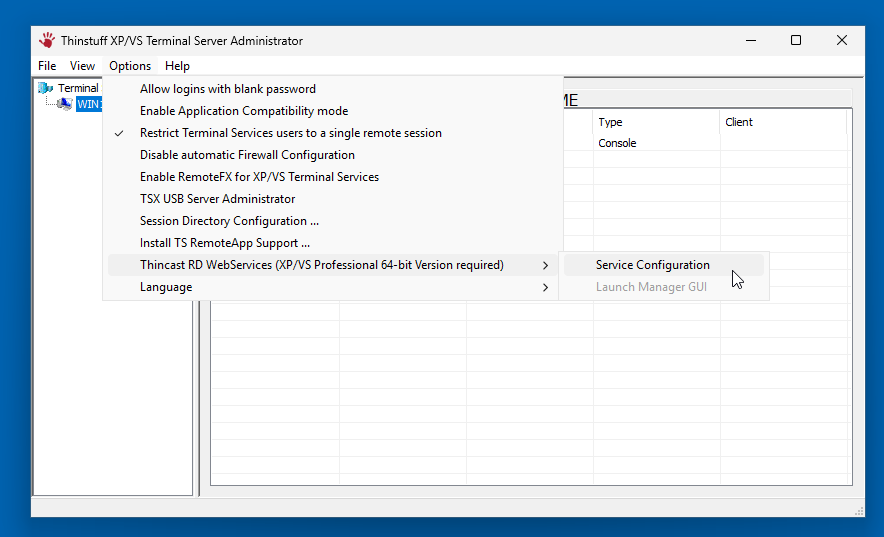Open Session Directory Configuration

pyautogui.click(x=333, y=221)
